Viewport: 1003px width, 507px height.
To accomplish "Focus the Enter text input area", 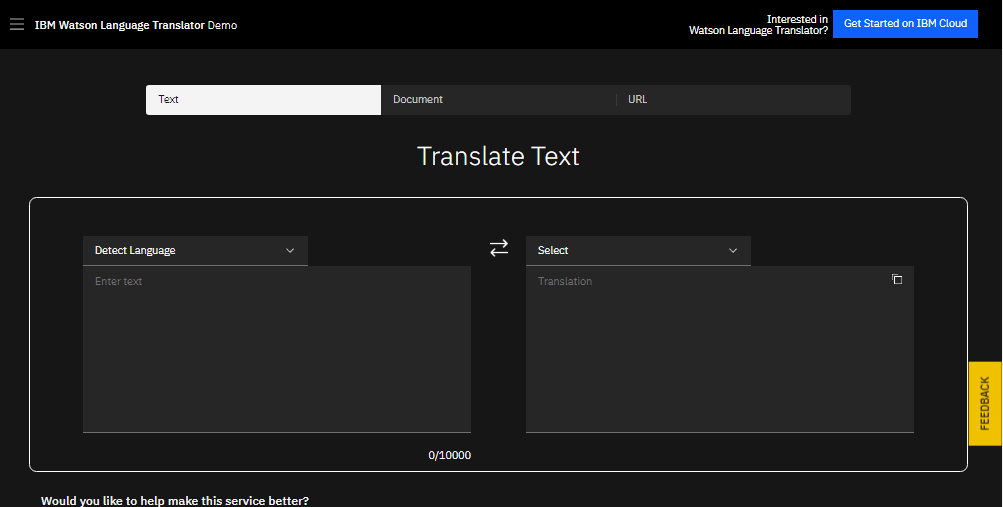I will click(277, 349).
